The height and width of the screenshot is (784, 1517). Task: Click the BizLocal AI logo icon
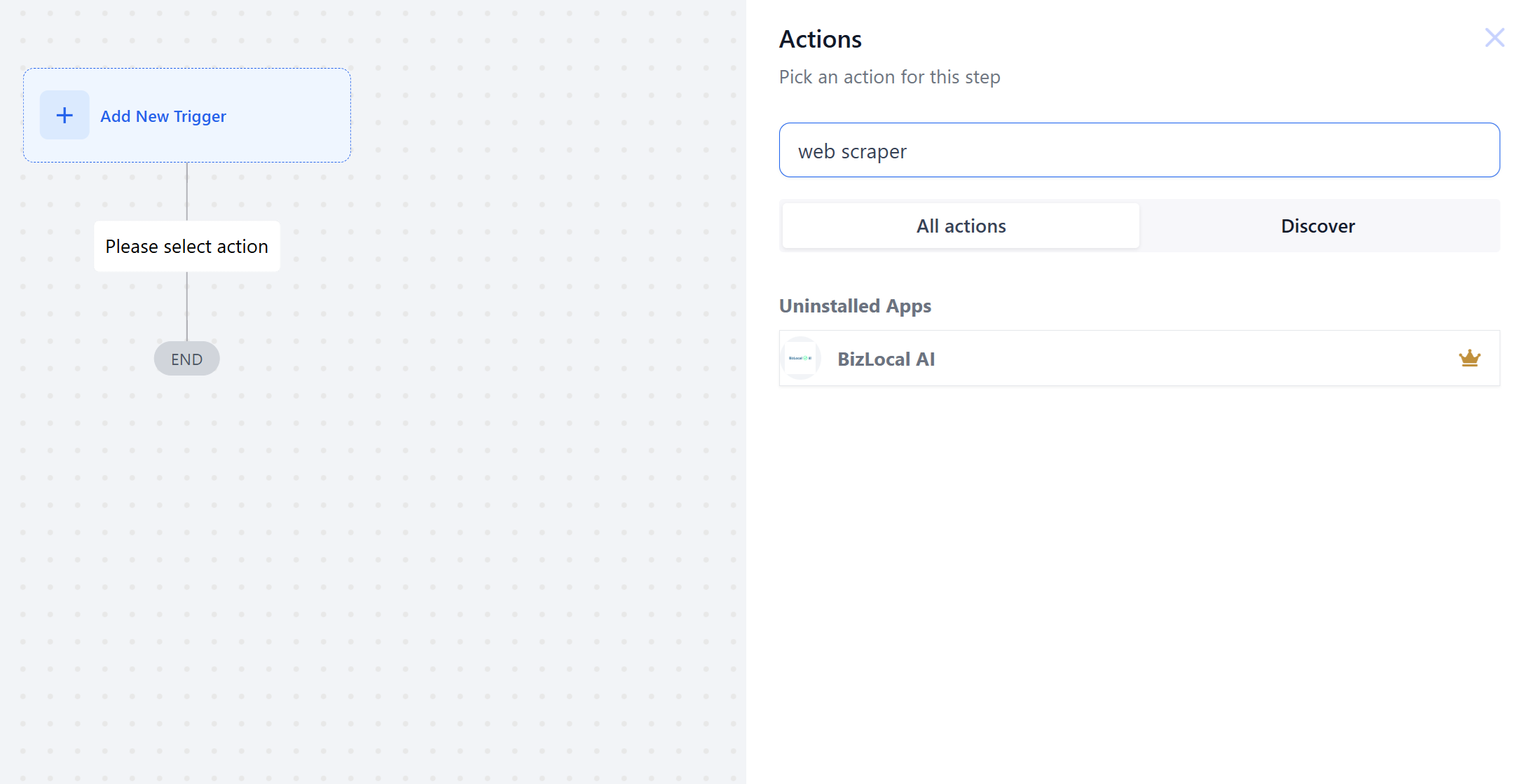(800, 358)
